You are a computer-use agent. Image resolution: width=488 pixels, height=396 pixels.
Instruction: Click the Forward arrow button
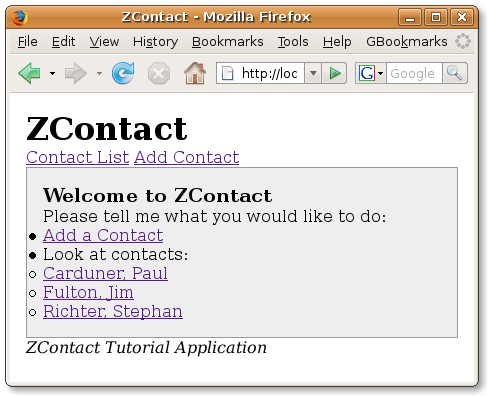76,73
